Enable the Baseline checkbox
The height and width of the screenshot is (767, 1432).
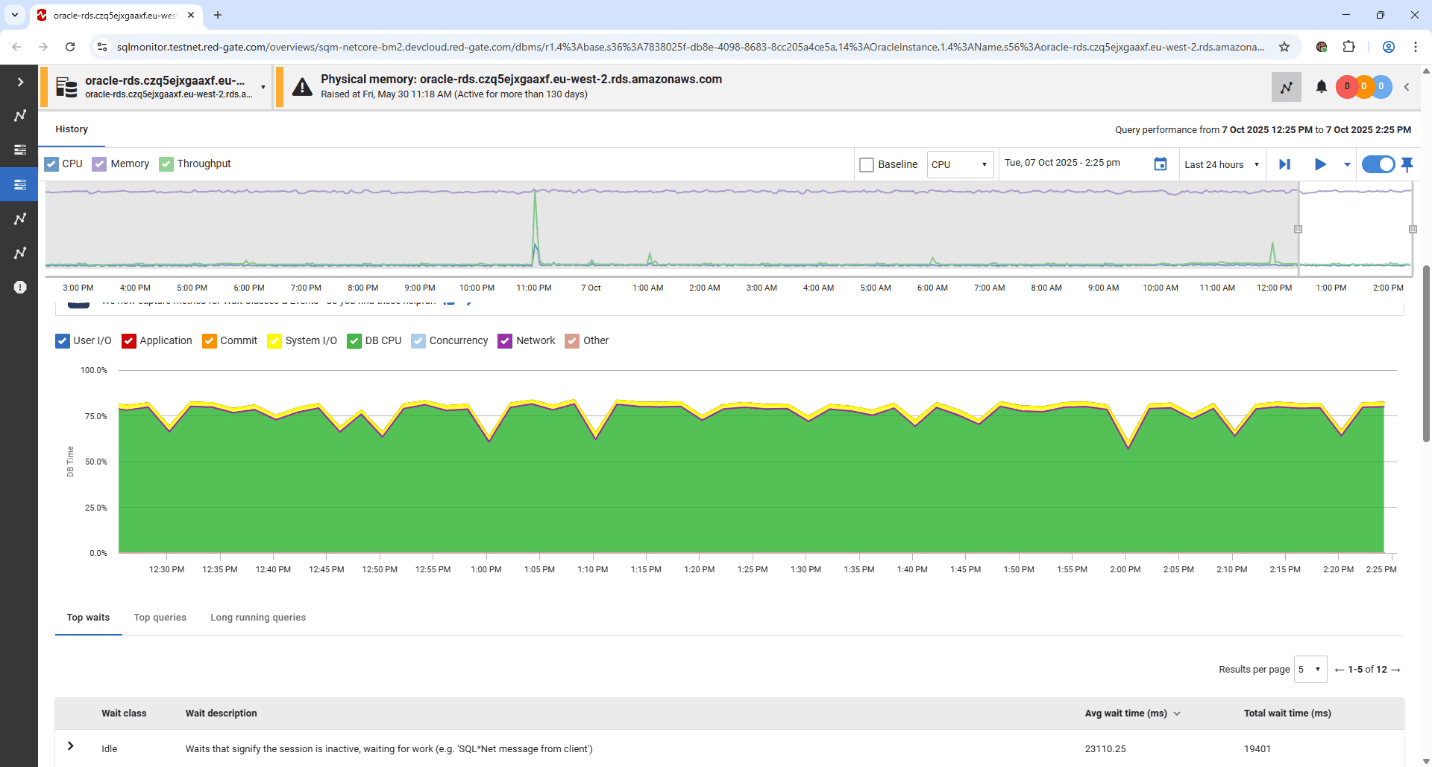click(867, 165)
